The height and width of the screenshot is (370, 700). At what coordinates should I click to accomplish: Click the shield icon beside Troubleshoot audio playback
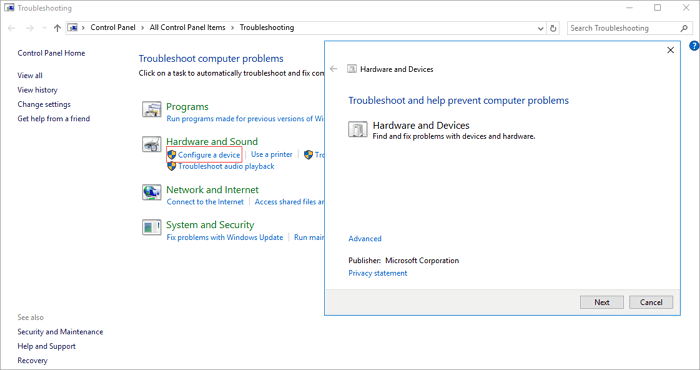coord(172,166)
